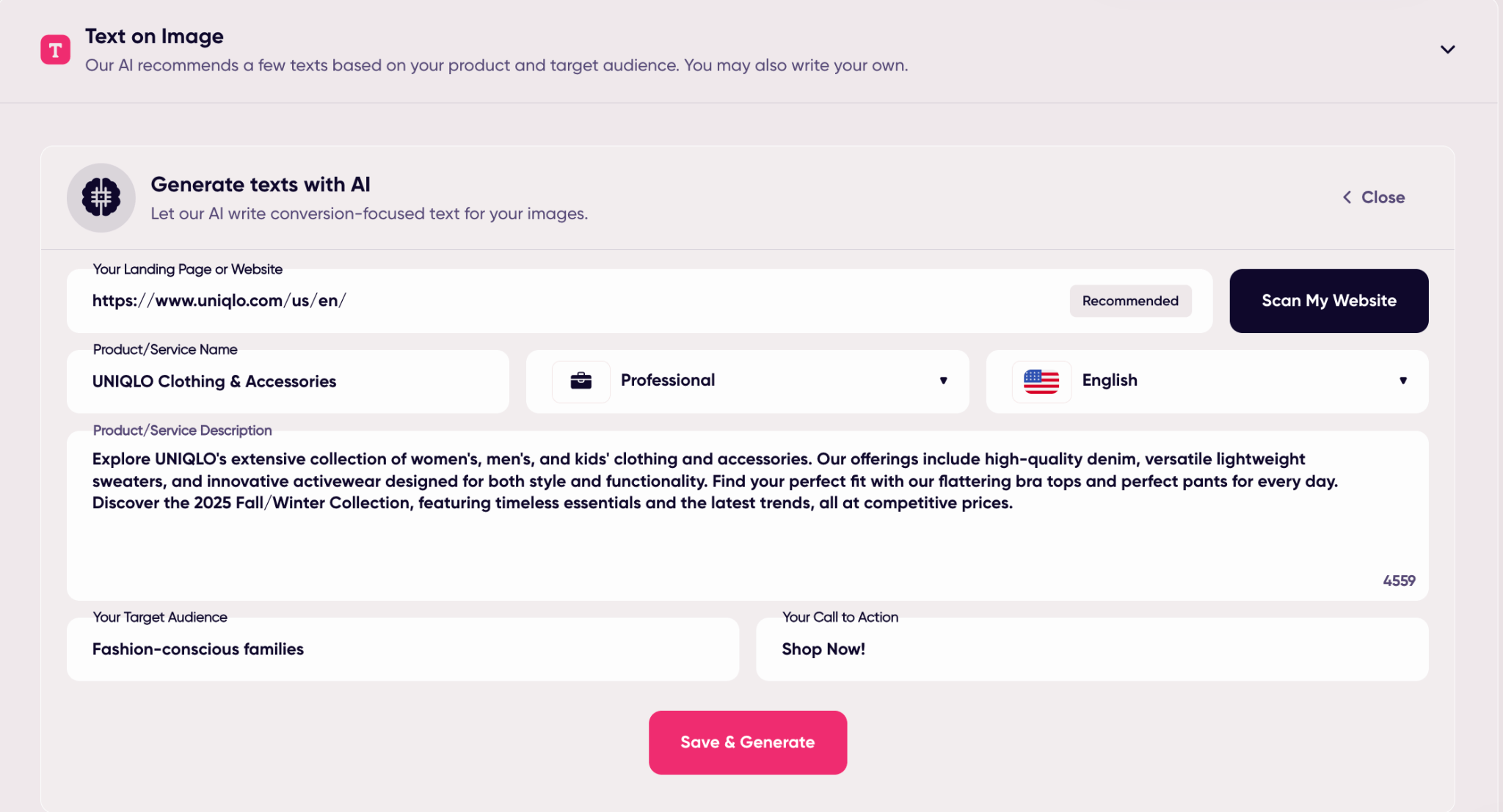Click the pink Text on Image icon
This screenshot has height=812, width=1503.
55,50
